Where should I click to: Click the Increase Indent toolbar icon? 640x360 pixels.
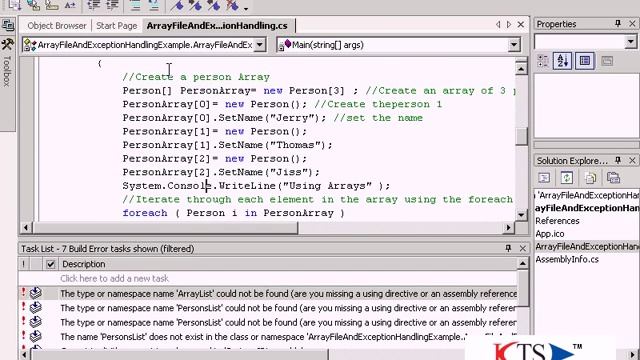click(x=112, y=5)
